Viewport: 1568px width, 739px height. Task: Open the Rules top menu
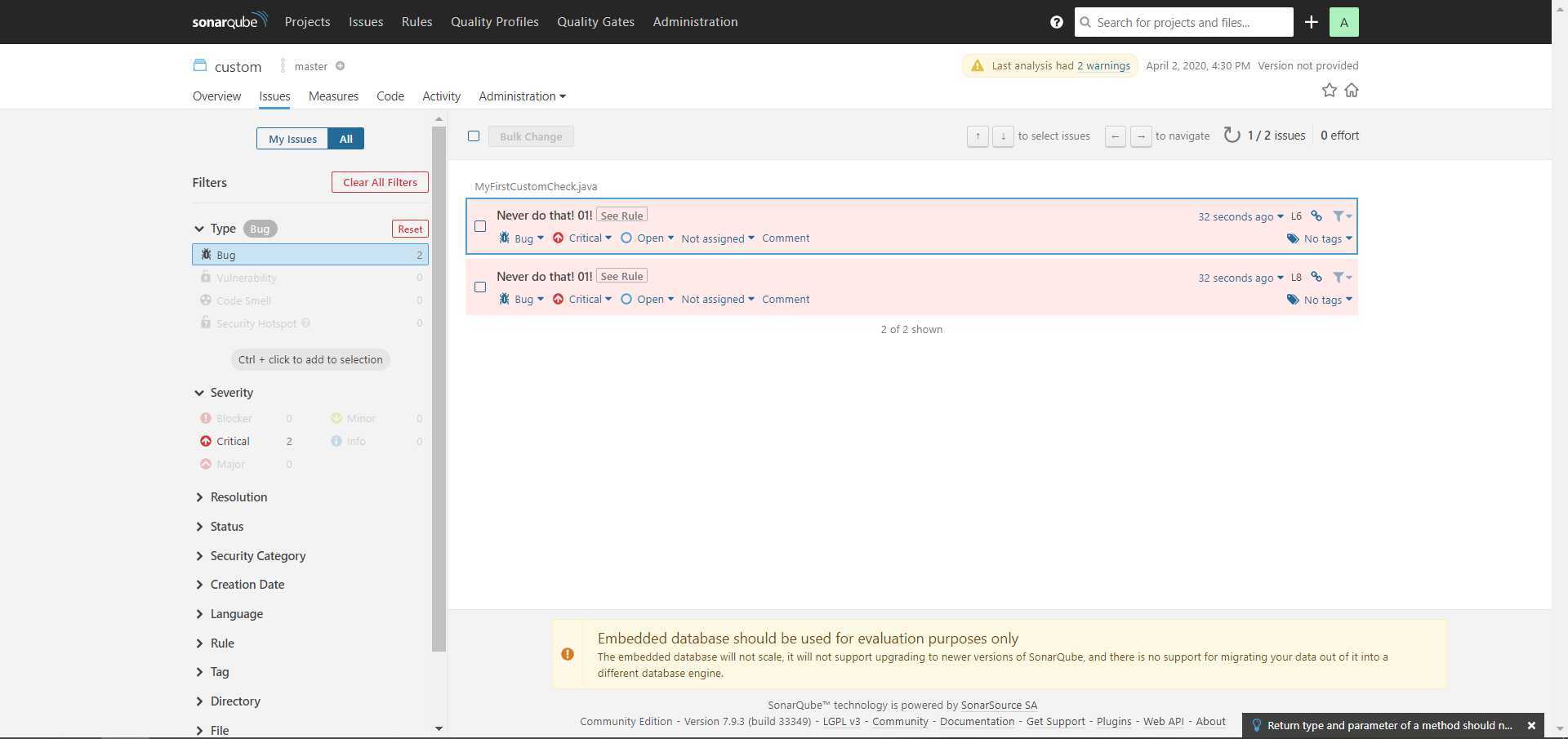416,22
